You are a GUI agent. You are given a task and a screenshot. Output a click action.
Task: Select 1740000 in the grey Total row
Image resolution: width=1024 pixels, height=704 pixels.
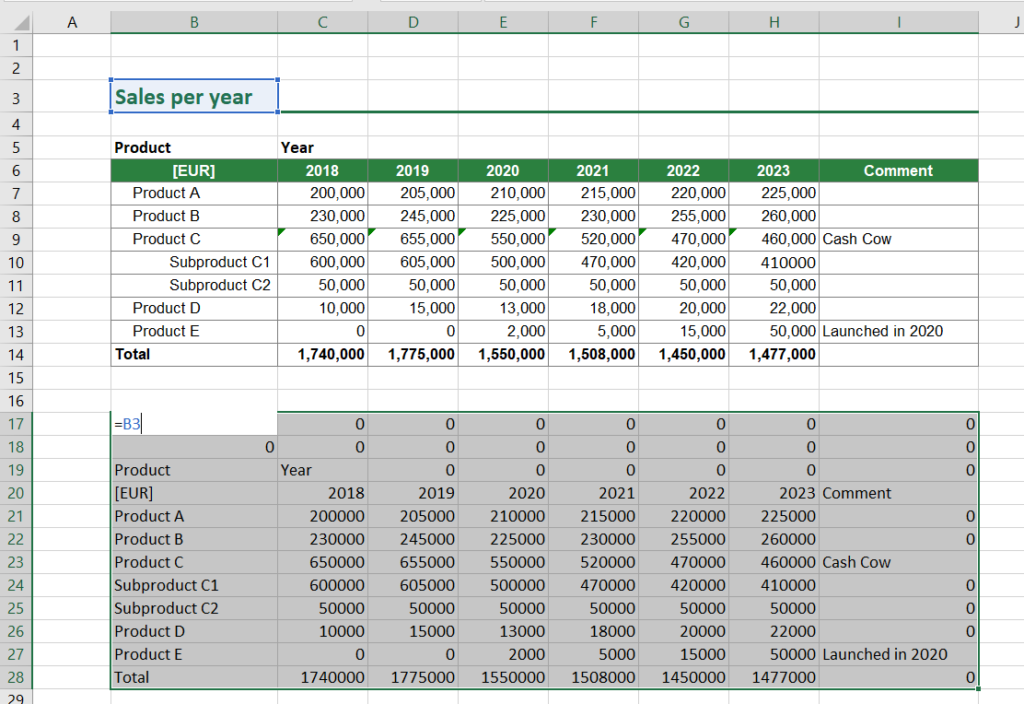(333, 677)
